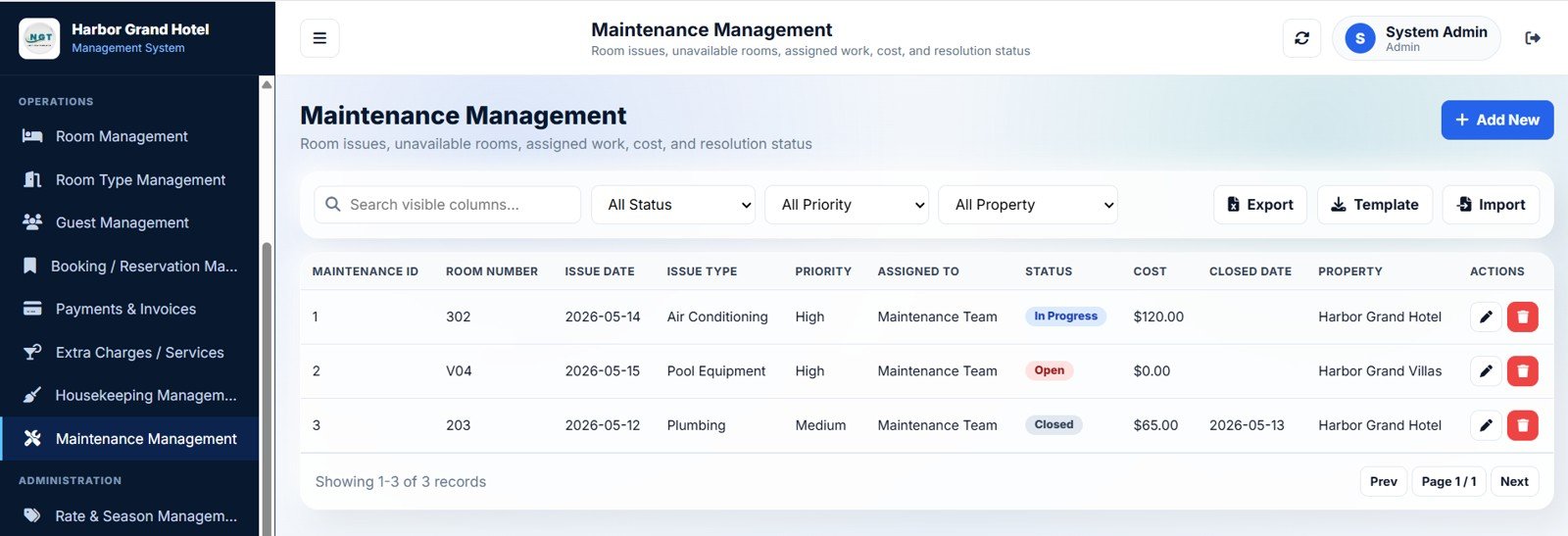Open Room Management in sidebar
The image size is (1568, 536).
click(x=129, y=136)
